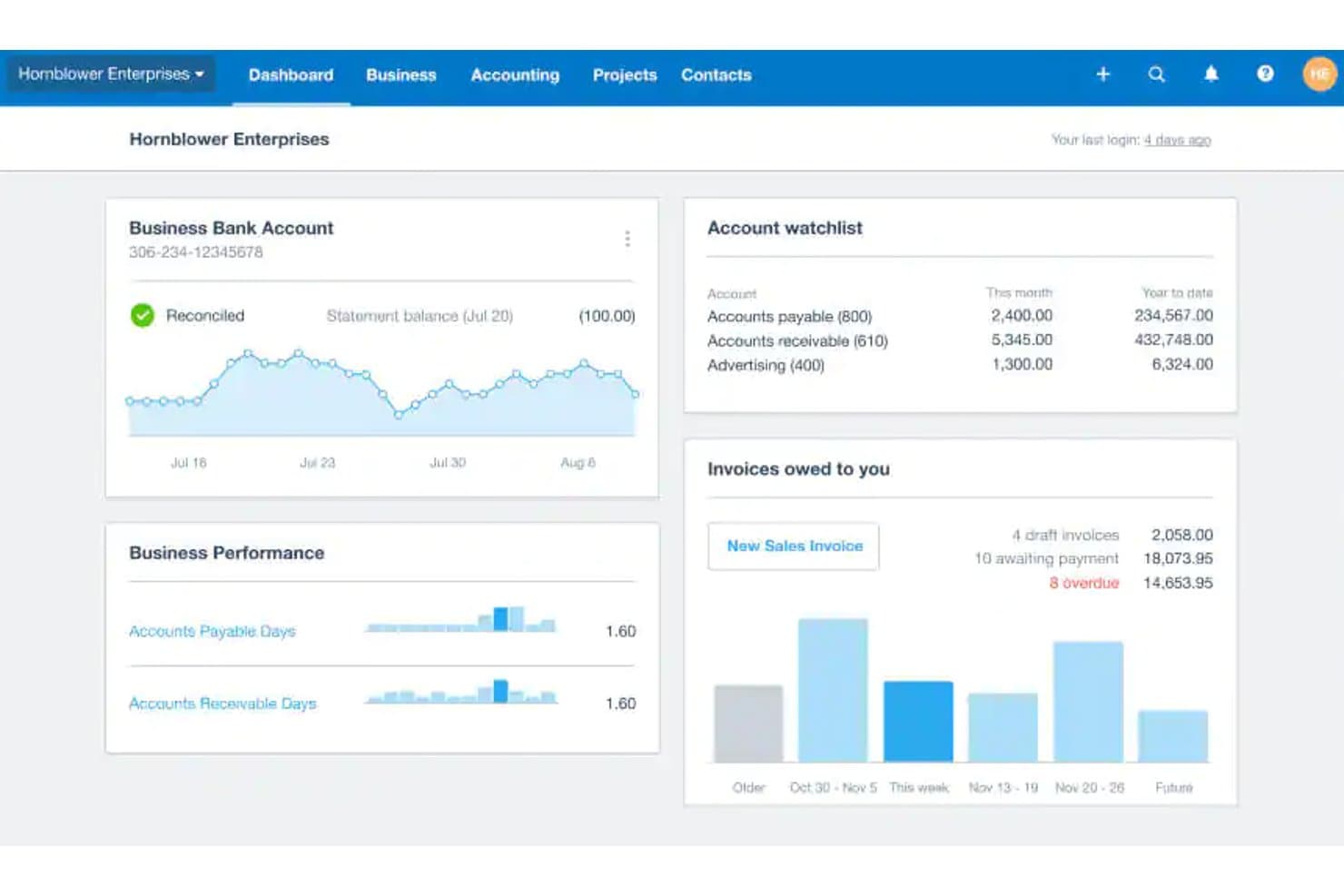The image size is (1344, 896).
Task: Click the Accounts Payable Days sparkline chart
Action: (x=460, y=620)
